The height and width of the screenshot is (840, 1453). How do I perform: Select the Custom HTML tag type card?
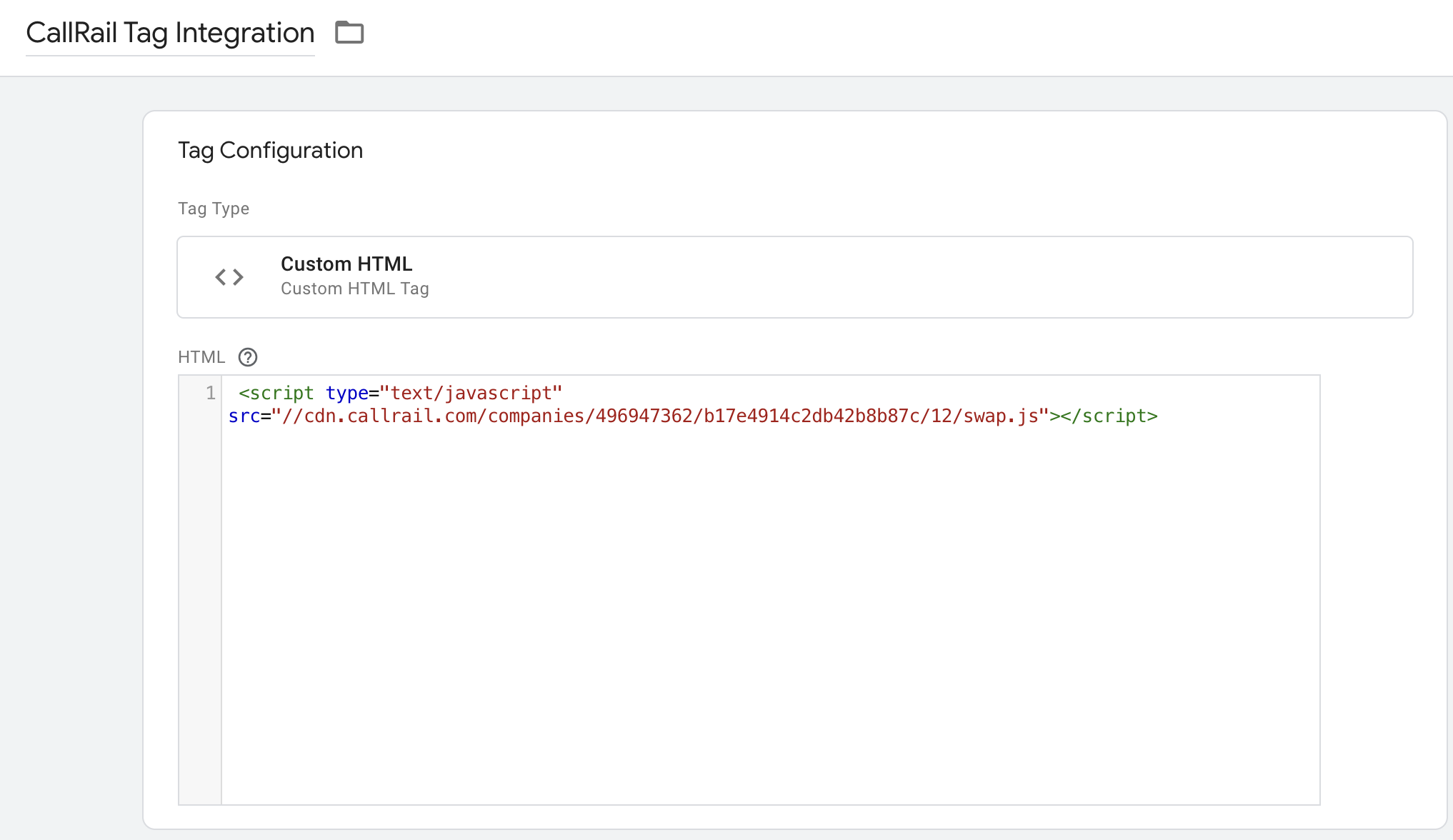(794, 277)
